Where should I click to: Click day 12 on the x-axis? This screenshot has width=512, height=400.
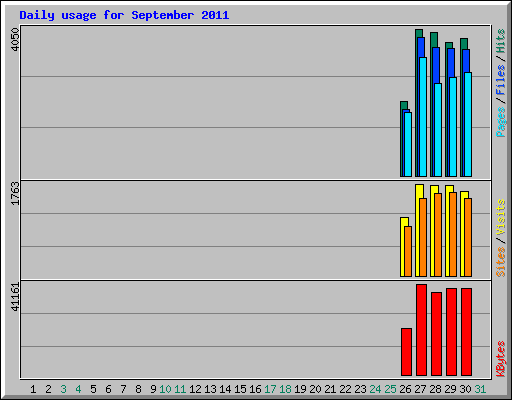[195, 389]
